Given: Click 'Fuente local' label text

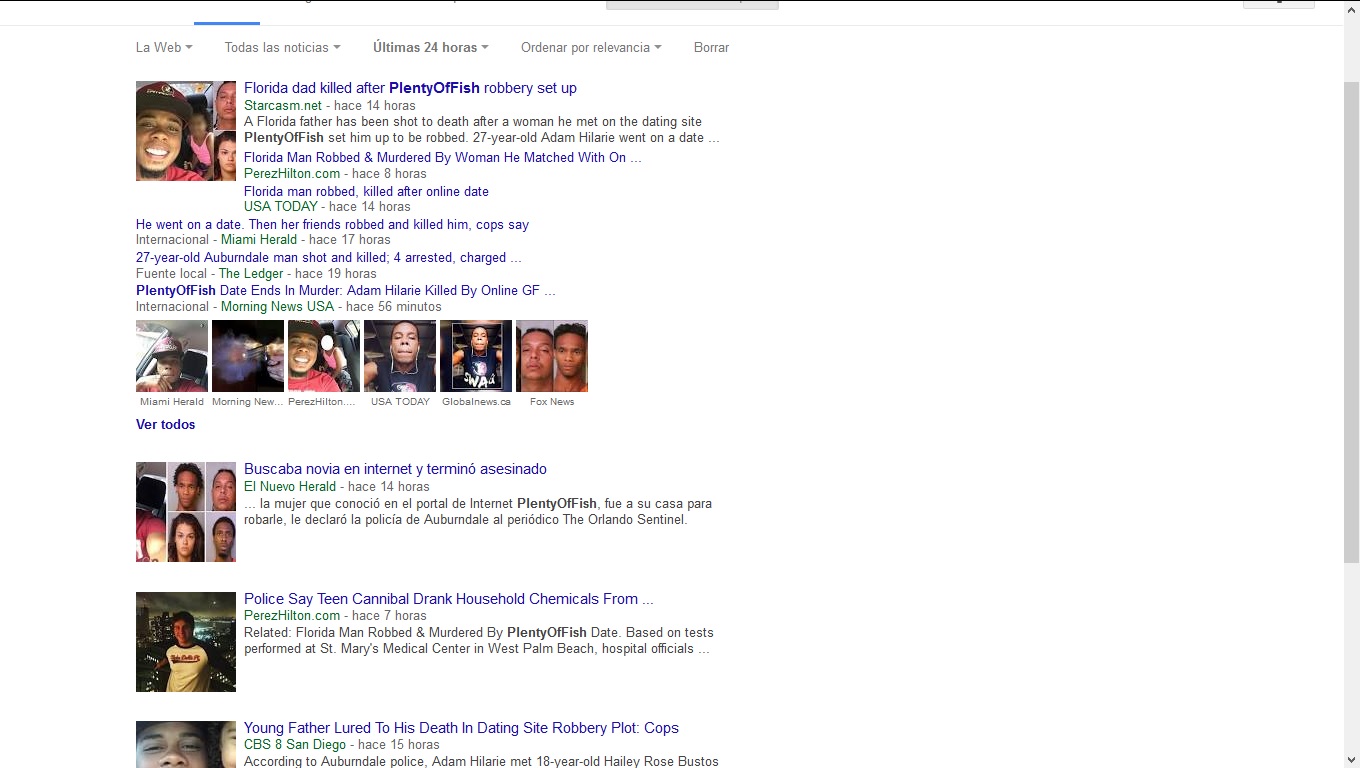Looking at the screenshot, I should (x=172, y=273).
